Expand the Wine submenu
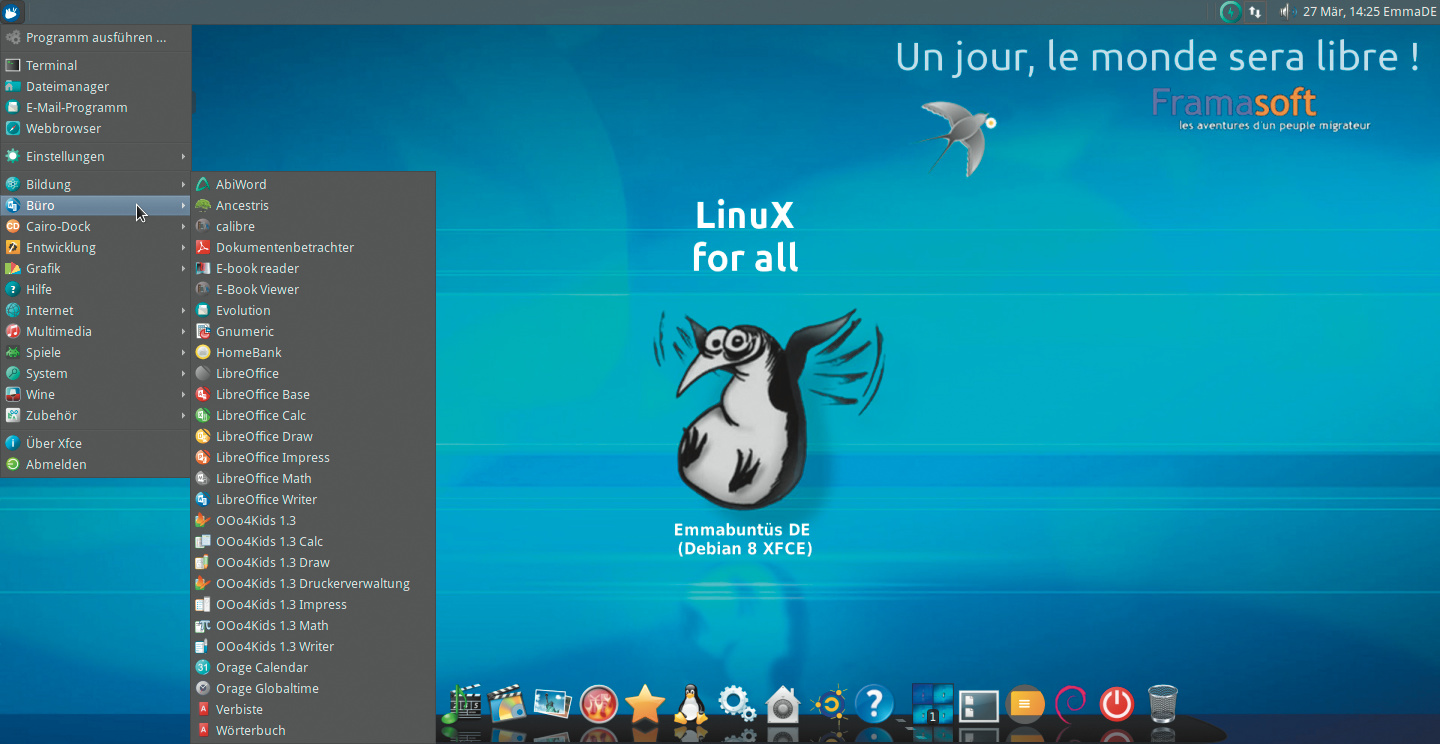The image size is (1440, 744). (x=96, y=394)
